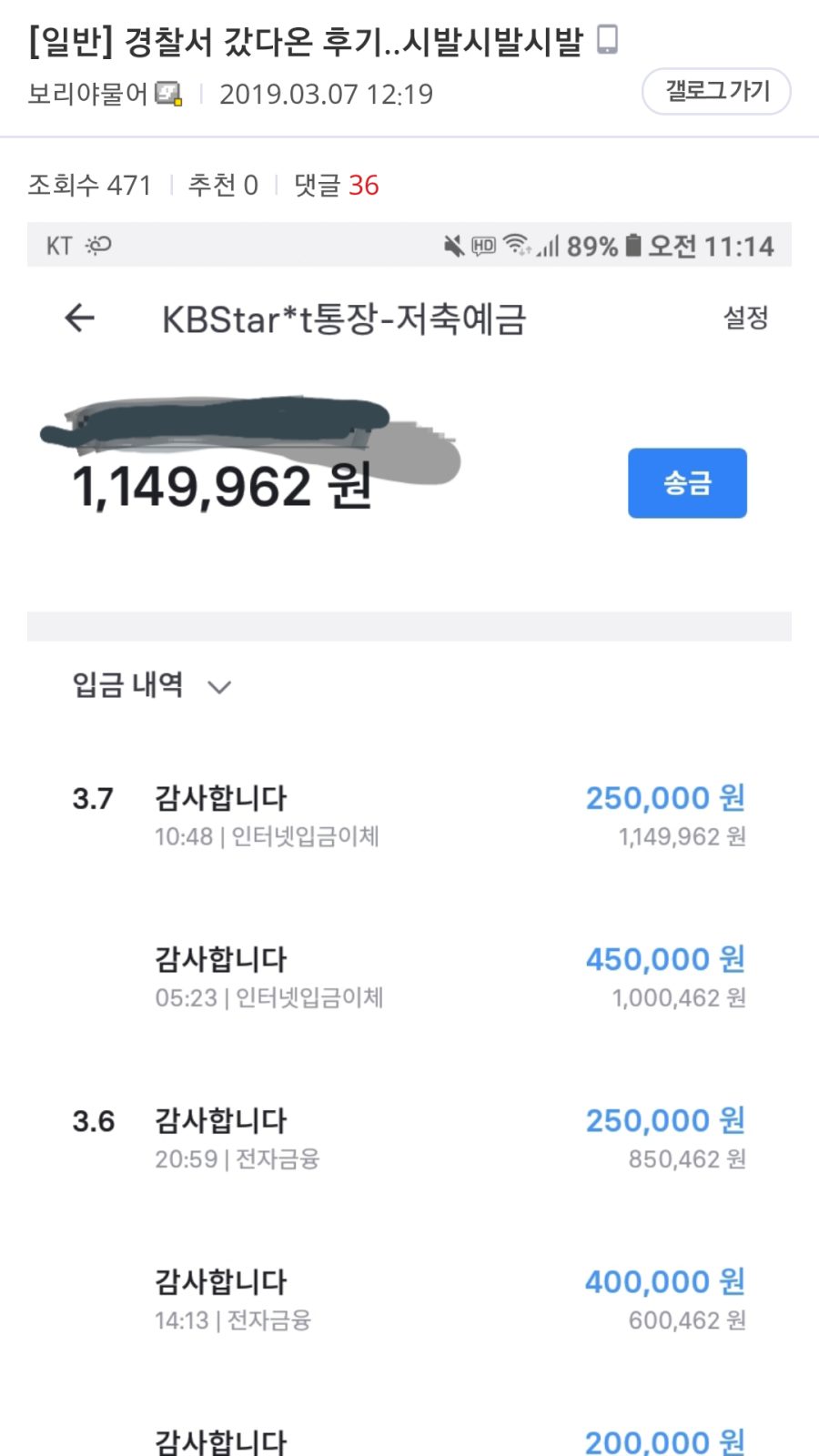The image size is (819, 1456).
Task: Tap the weather icon next to KT
Action: click(98, 246)
